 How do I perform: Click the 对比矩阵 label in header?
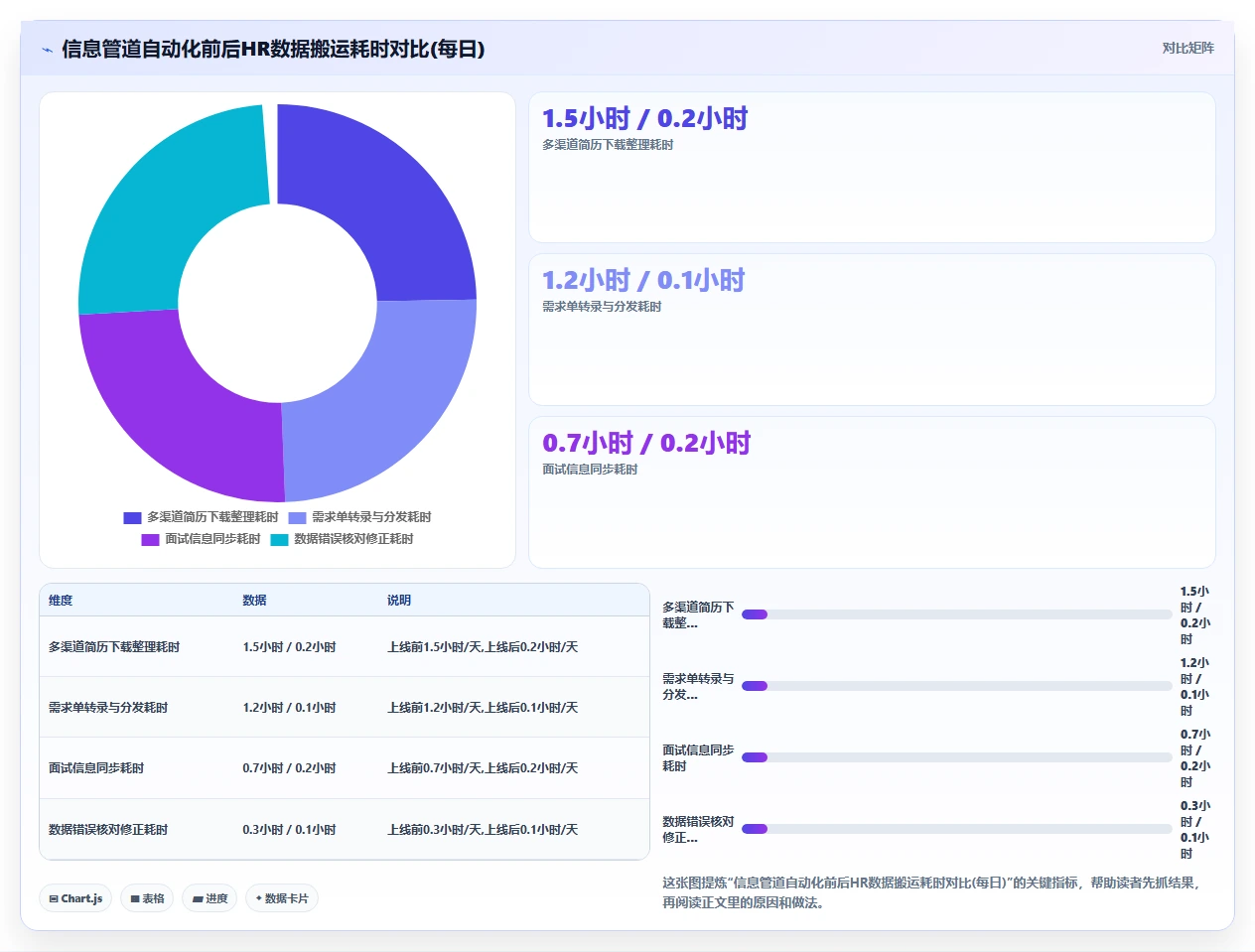1187,48
